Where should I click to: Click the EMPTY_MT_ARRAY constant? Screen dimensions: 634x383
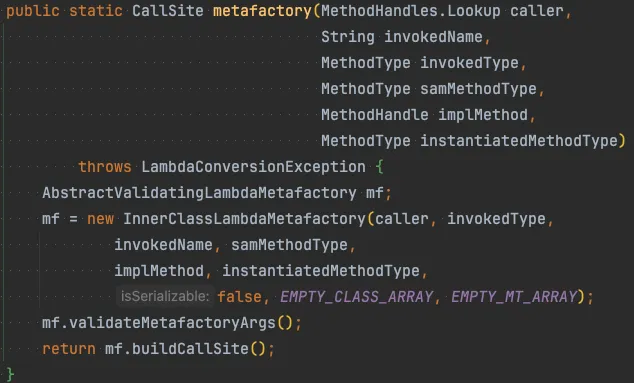514,297
